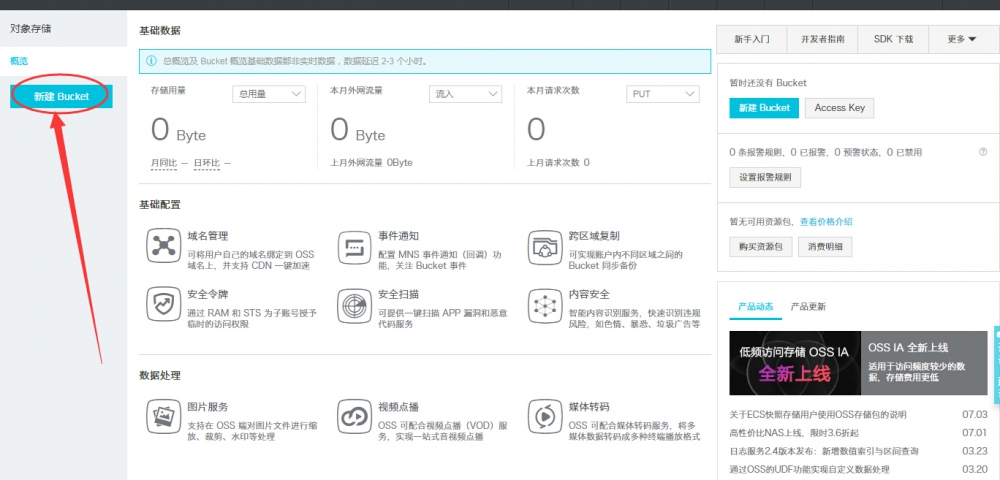1000x480 pixels.
Task: Switch to the 产品动态 tab
Action: [x=756, y=307]
